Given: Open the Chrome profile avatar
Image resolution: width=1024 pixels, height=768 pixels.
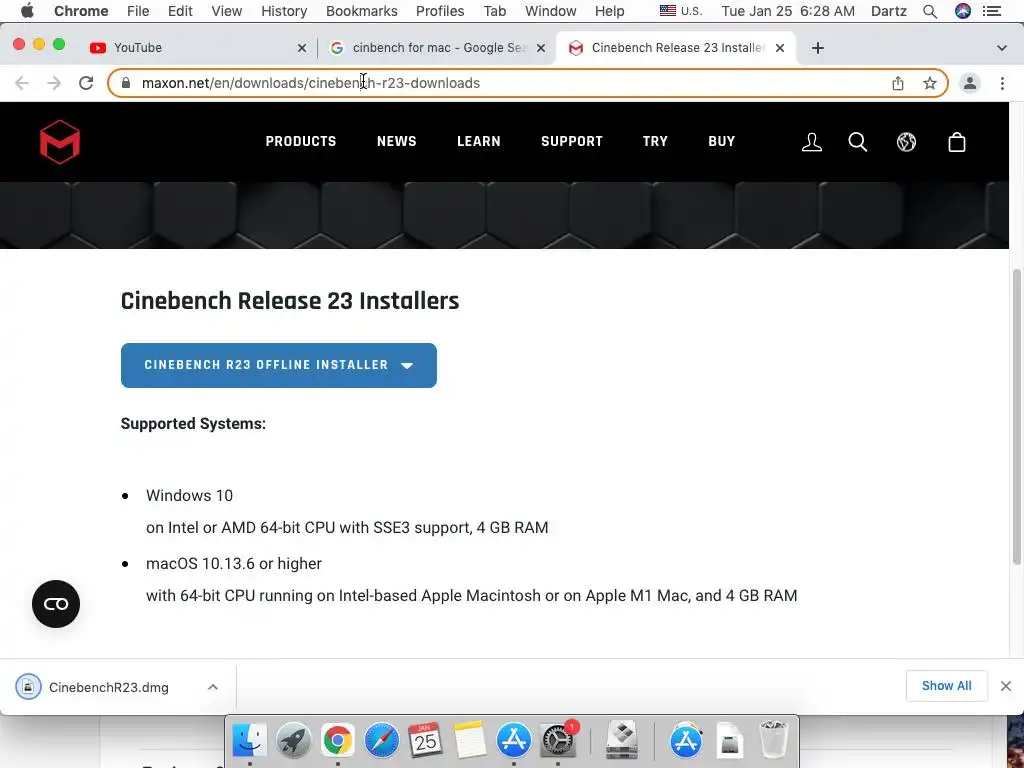Looking at the screenshot, I should (x=970, y=83).
